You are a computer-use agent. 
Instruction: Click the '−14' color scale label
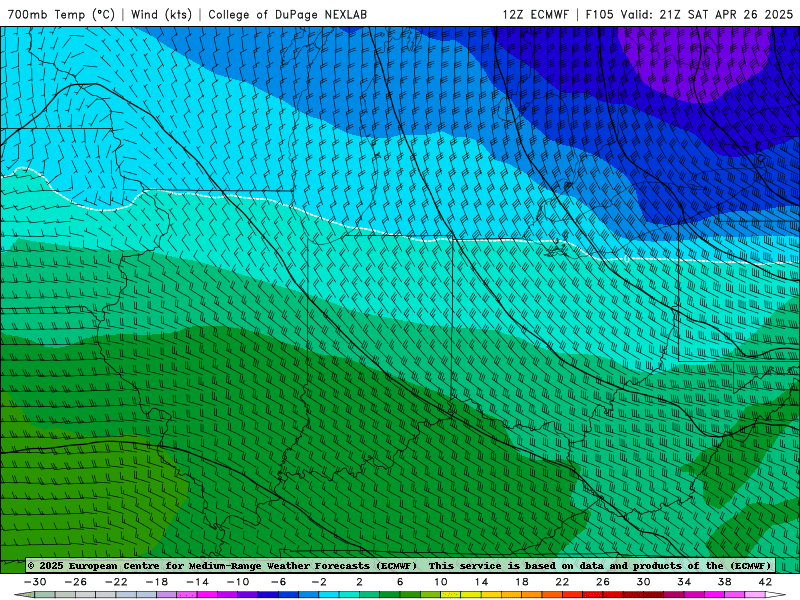click(x=197, y=582)
